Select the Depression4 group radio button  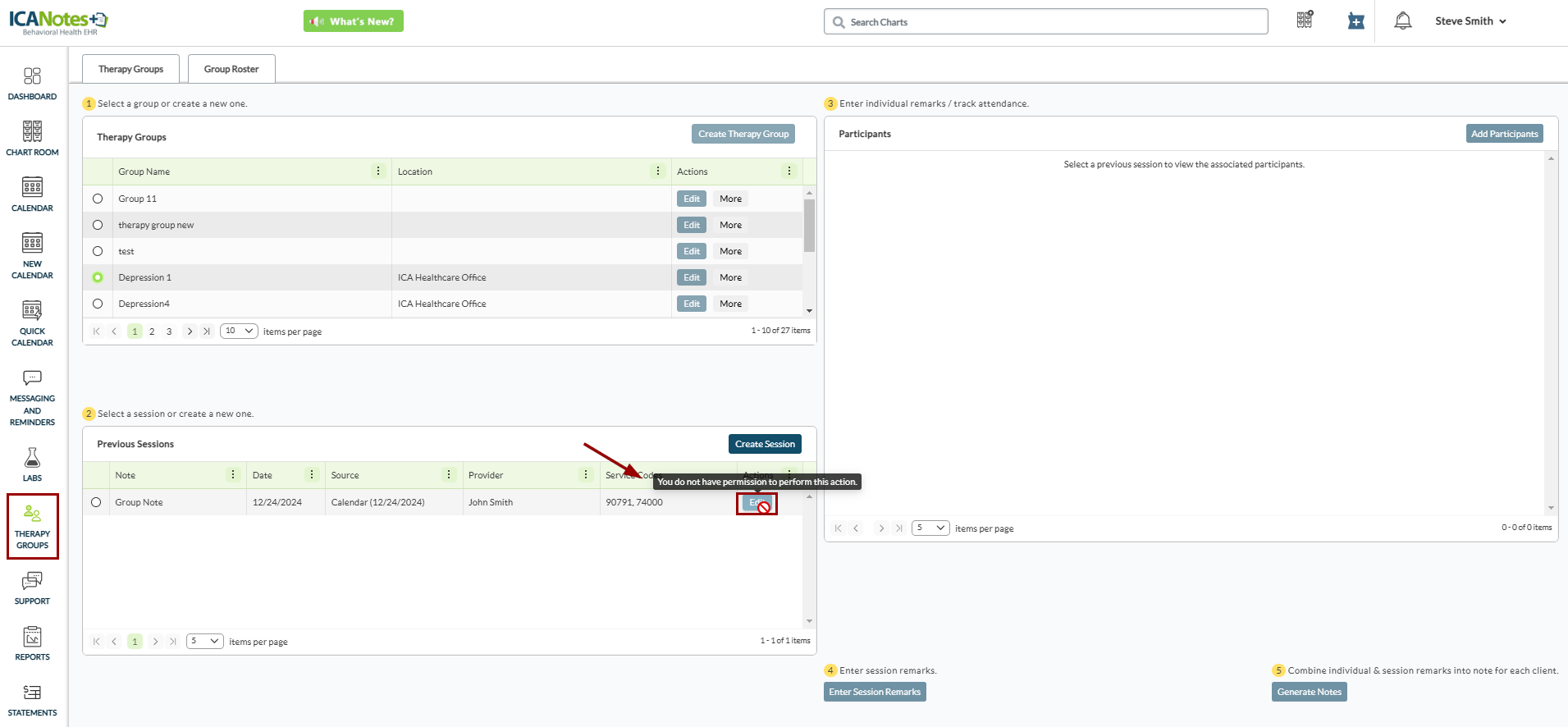pyautogui.click(x=98, y=304)
